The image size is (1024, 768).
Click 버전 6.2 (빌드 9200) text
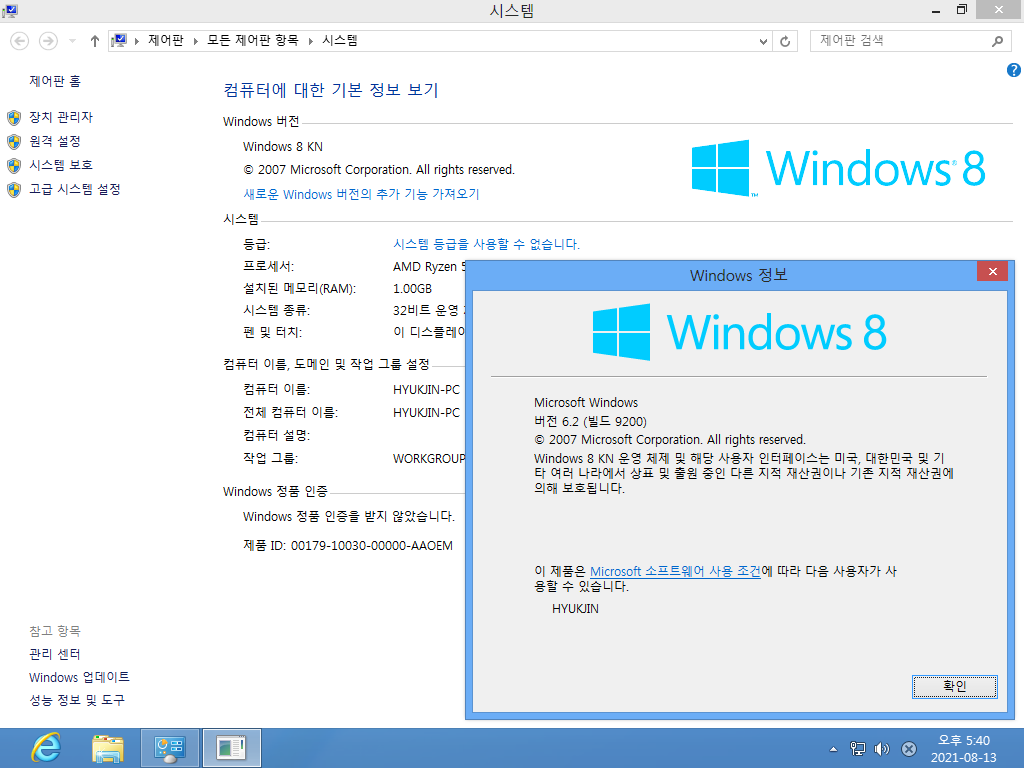pos(590,421)
